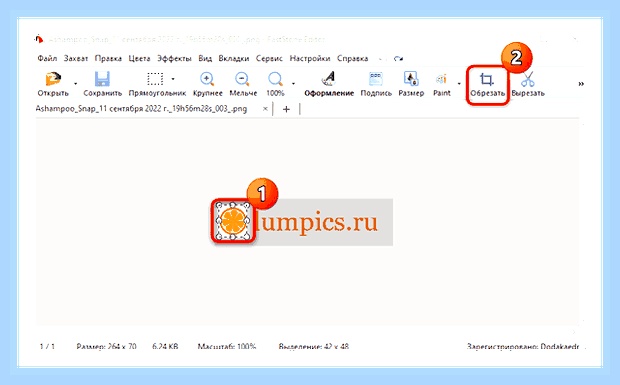Viewport: 620px width, 385px height.
Task: Close the Ashampoo_Snap png tab
Action: coord(265,109)
